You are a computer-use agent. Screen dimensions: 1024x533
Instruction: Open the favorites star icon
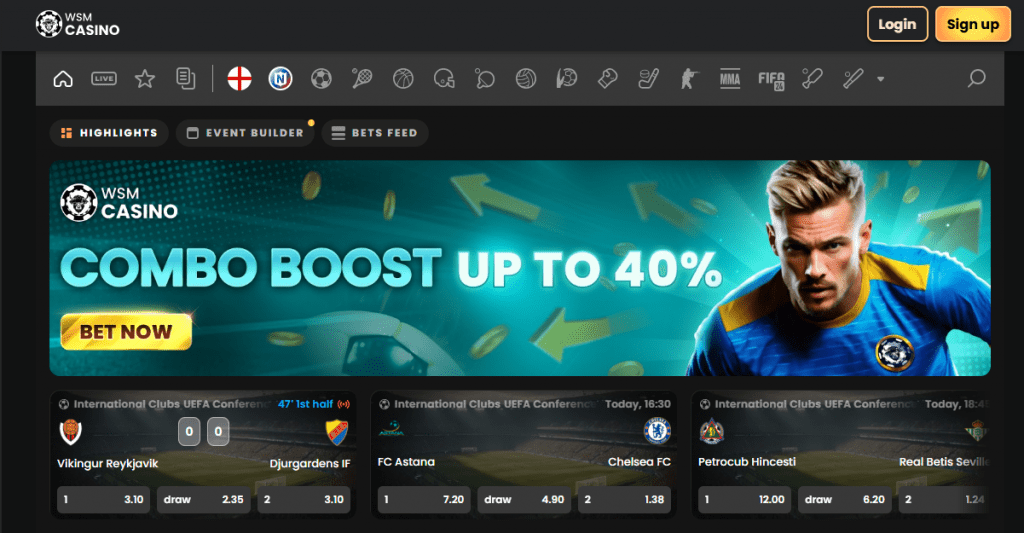145,79
